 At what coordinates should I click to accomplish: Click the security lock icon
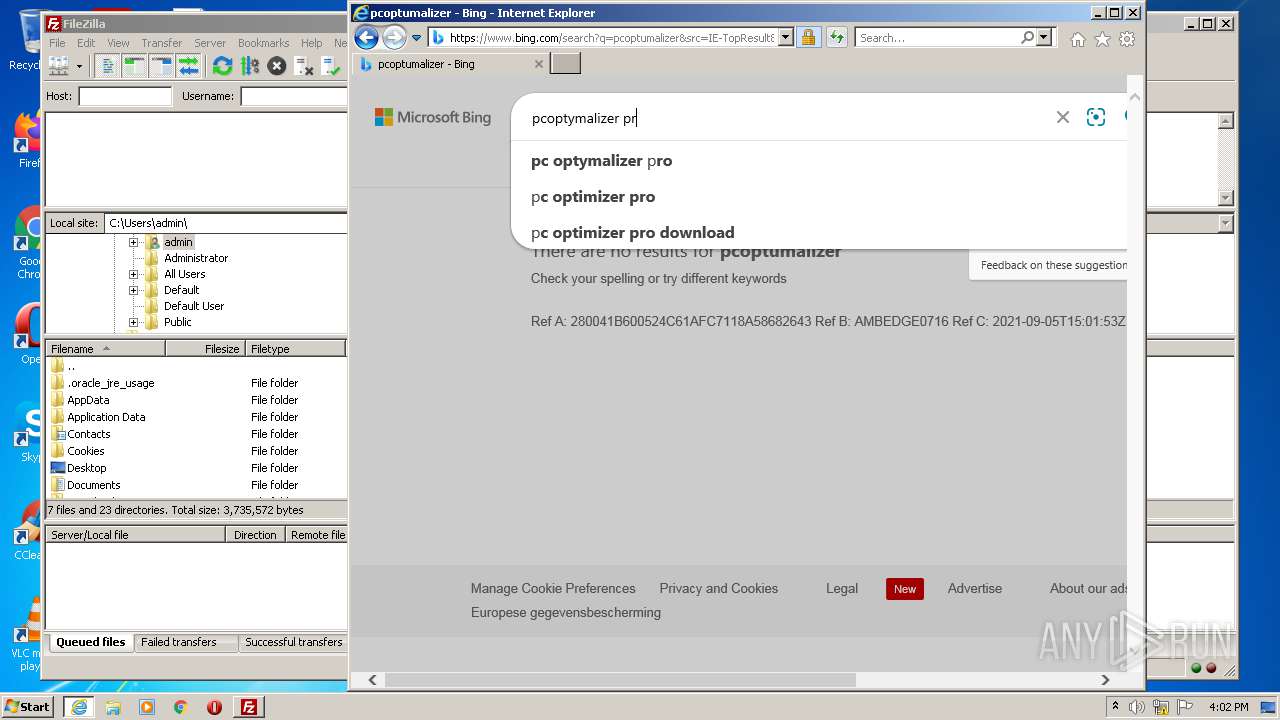(808, 38)
